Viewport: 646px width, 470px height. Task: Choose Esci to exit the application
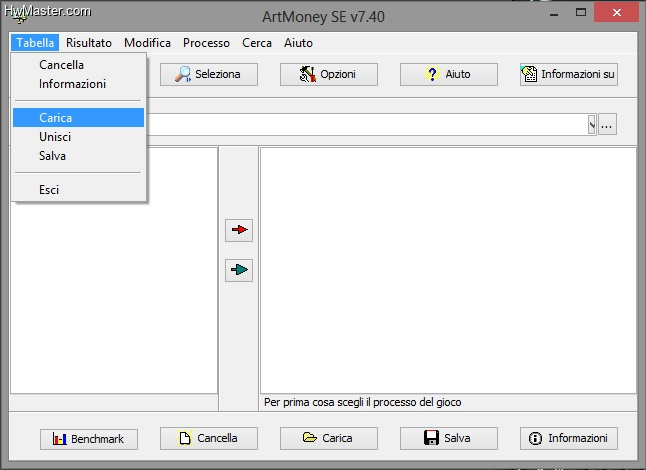78,190
